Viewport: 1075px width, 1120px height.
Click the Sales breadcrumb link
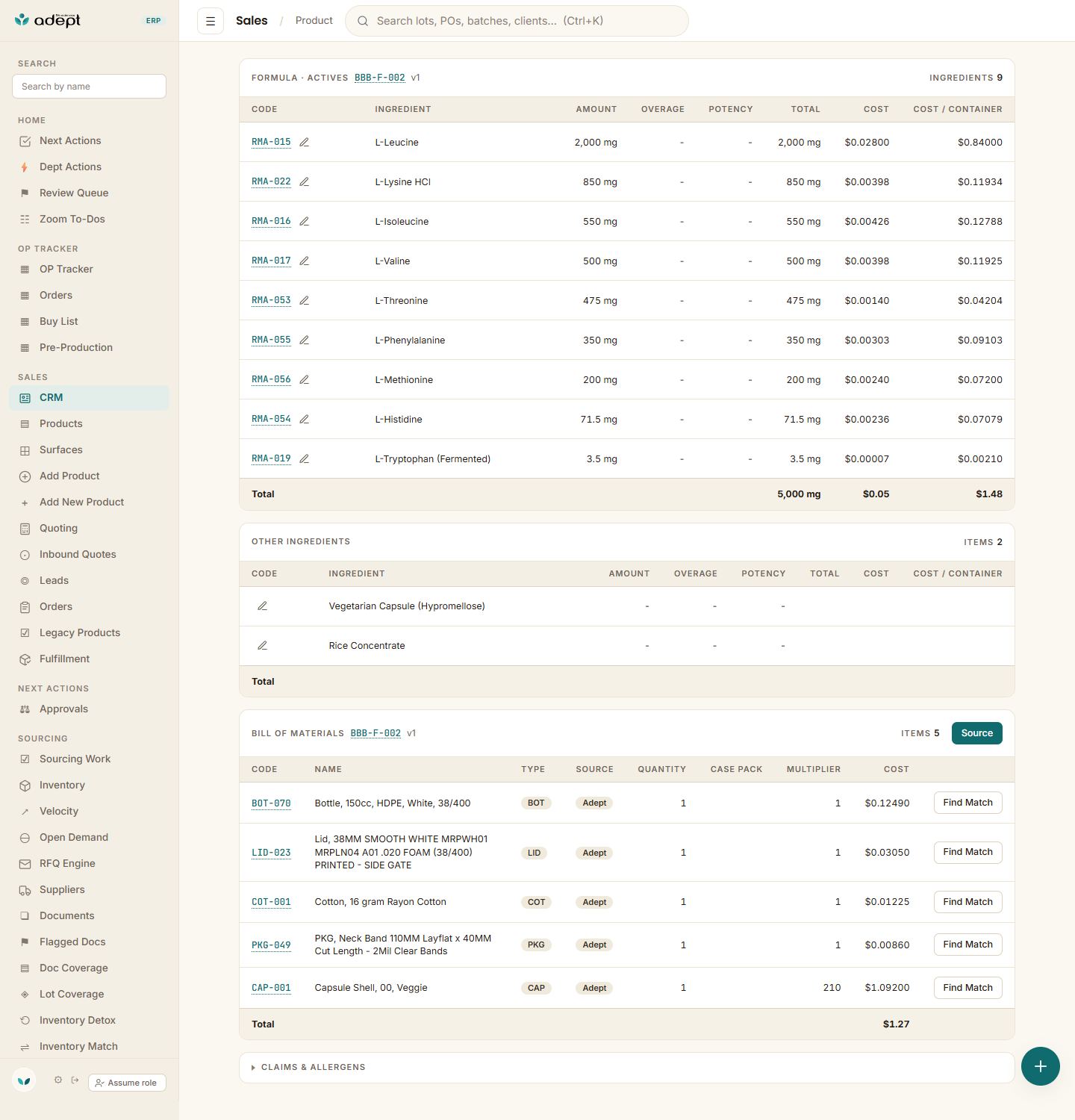(252, 21)
